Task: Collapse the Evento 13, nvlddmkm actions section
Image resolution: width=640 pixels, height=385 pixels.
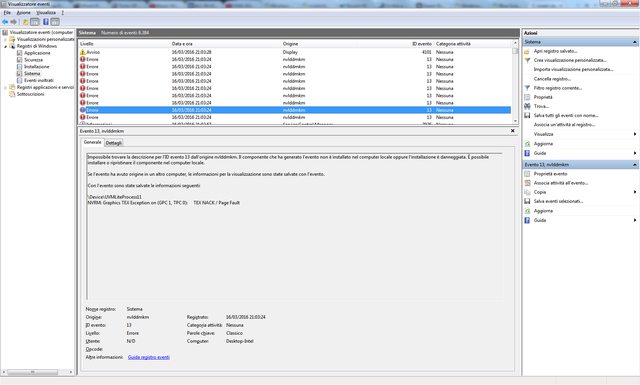Action: [635, 165]
